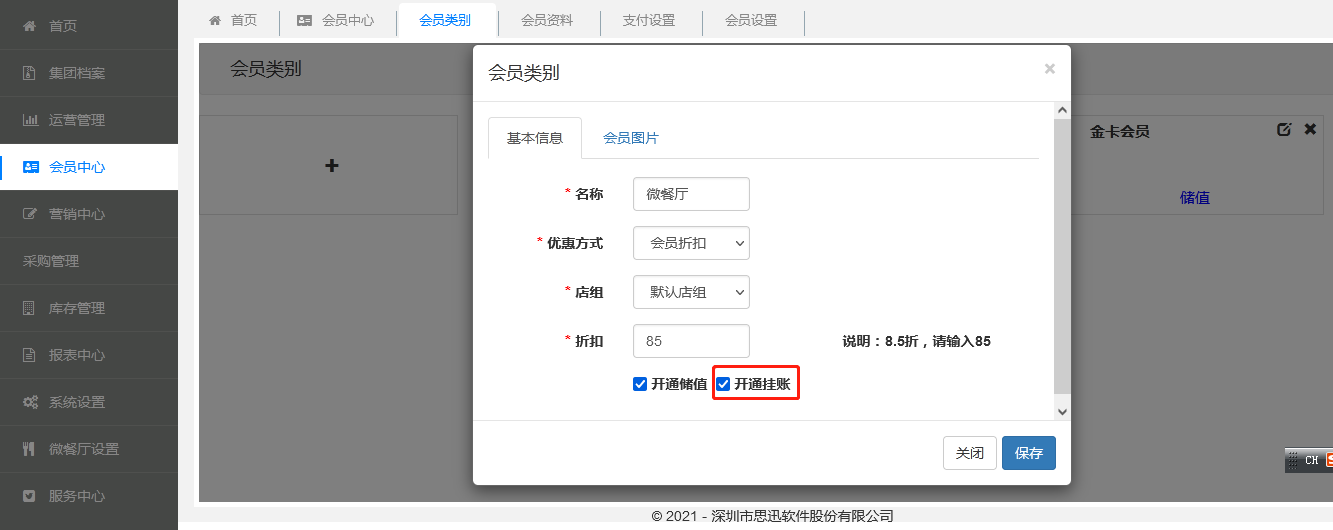Click the delete X icon on 金卡会员 card
Viewport: 1333px width, 530px height.
tap(1310, 130)
